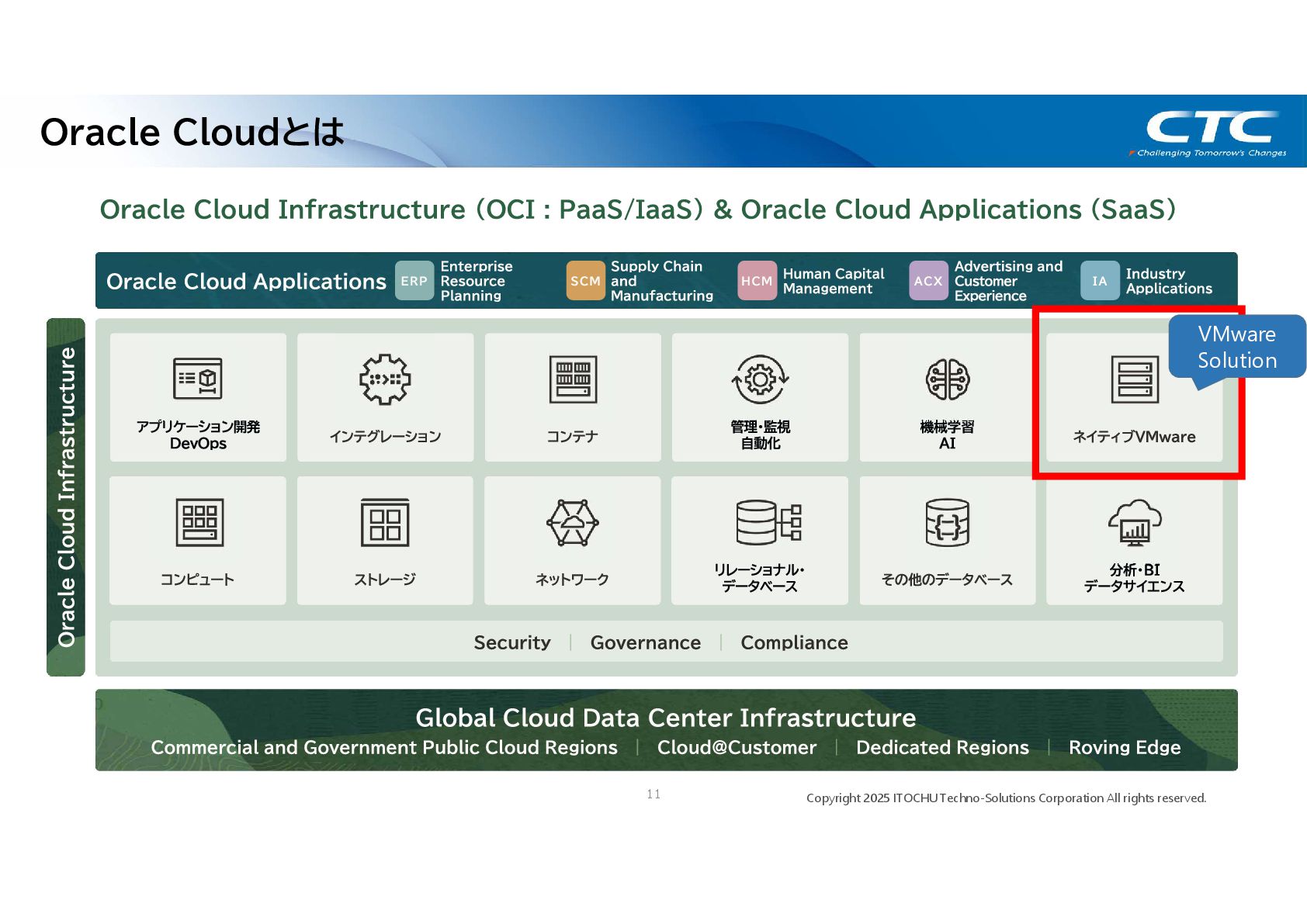Click the Network (ネットワーク) icon

(x=573, y=523)
